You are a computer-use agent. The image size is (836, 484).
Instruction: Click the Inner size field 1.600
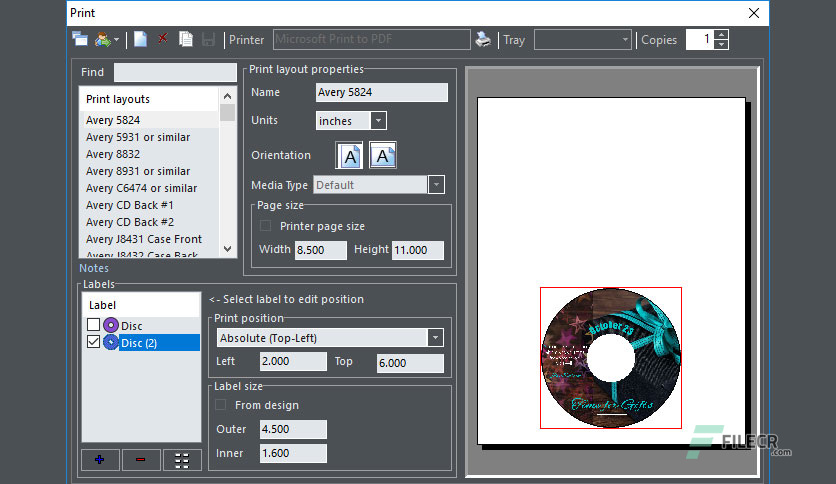[293, 453]
